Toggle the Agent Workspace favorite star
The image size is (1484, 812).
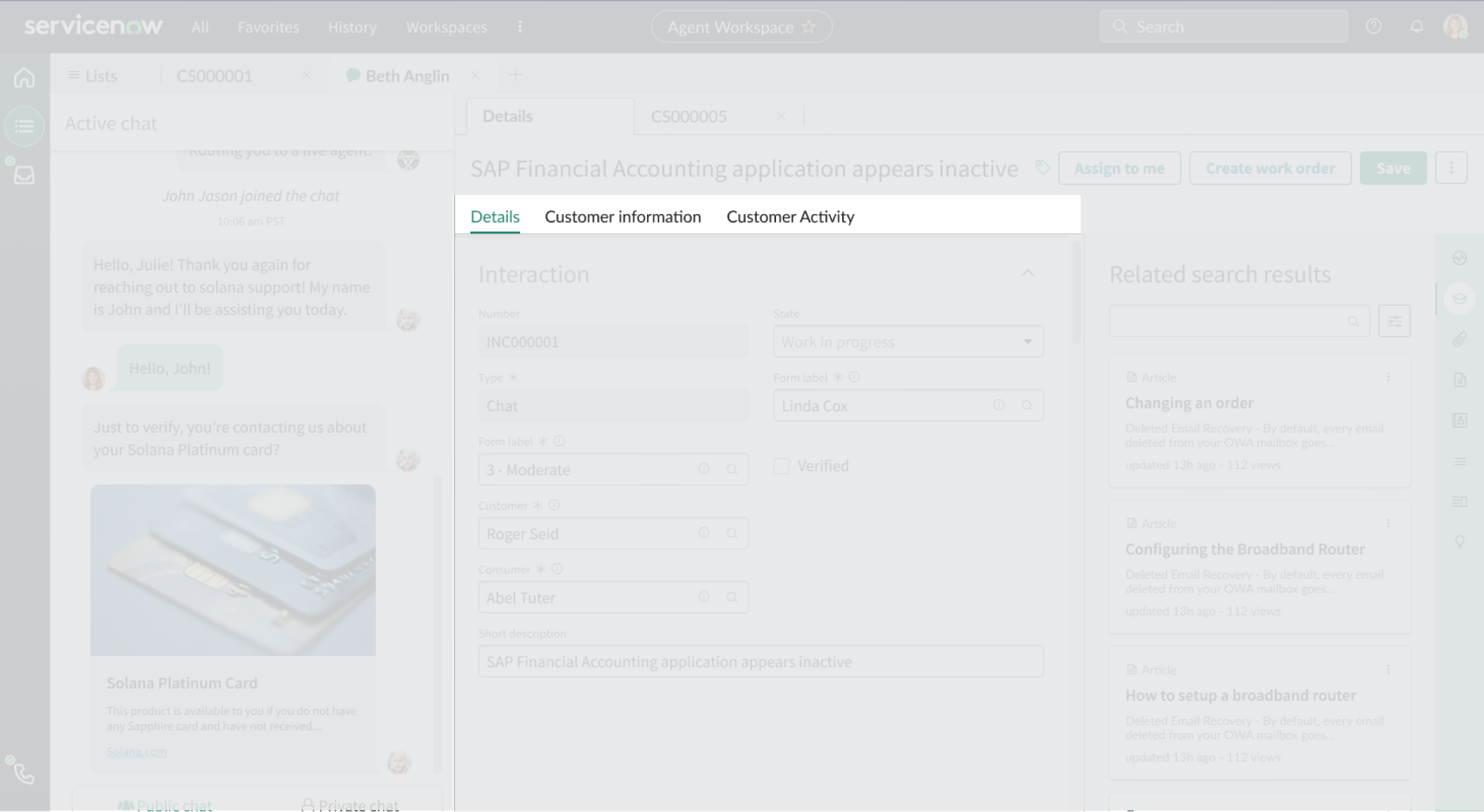click(x=808, y=26)
